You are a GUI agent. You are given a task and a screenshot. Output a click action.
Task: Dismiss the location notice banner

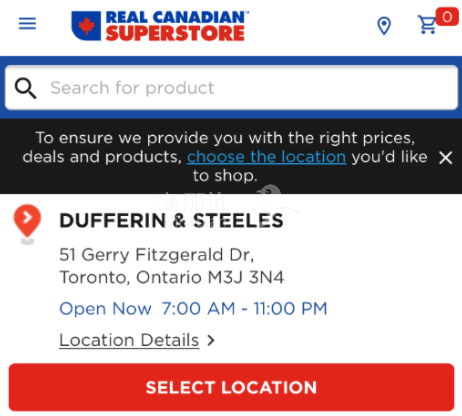446,158
